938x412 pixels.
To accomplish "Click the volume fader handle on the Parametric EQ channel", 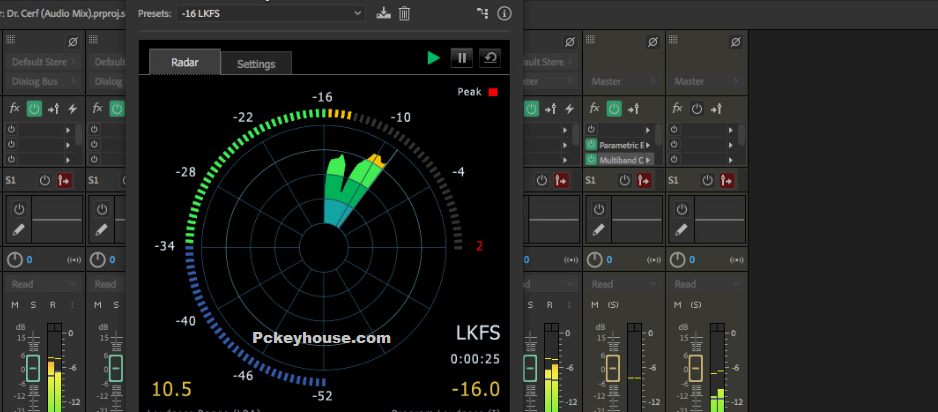I will [613, 368].
